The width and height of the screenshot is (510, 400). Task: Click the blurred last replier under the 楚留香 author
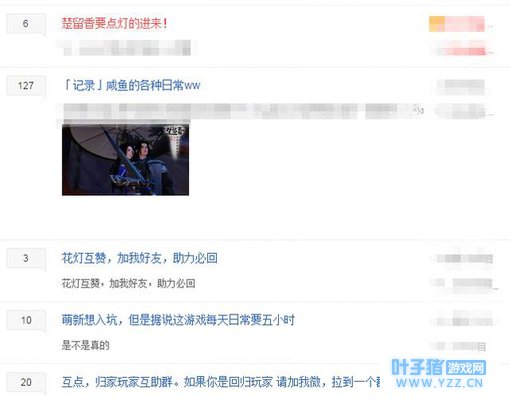459,48
